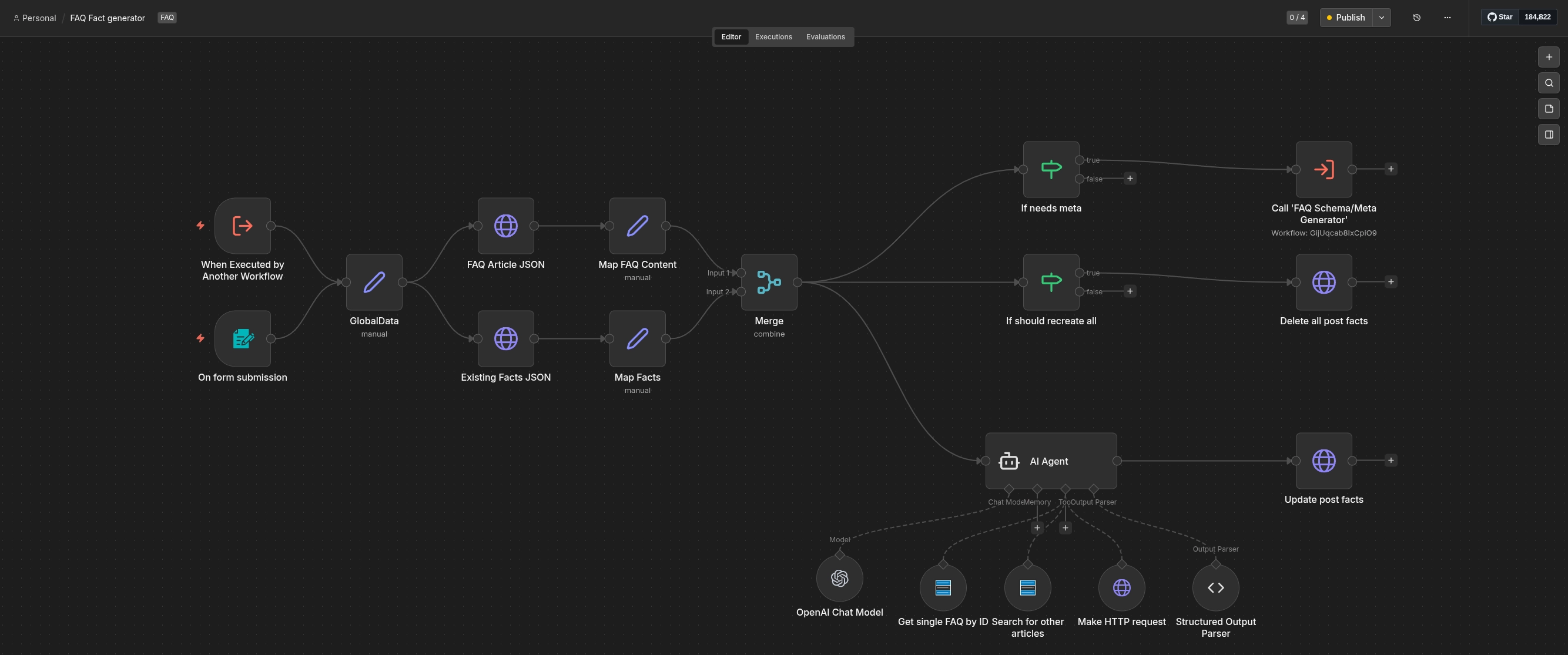
Task: Switch to the Editor tab
Action: coord(731,37)
